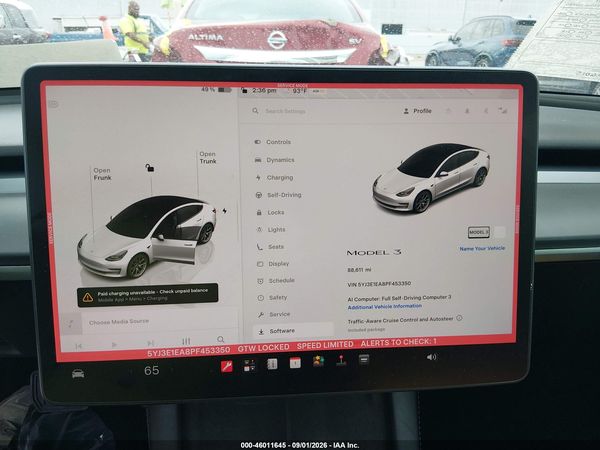Tap the lock status icon in status bar
The image size is (600, 450).
point(244,91)
